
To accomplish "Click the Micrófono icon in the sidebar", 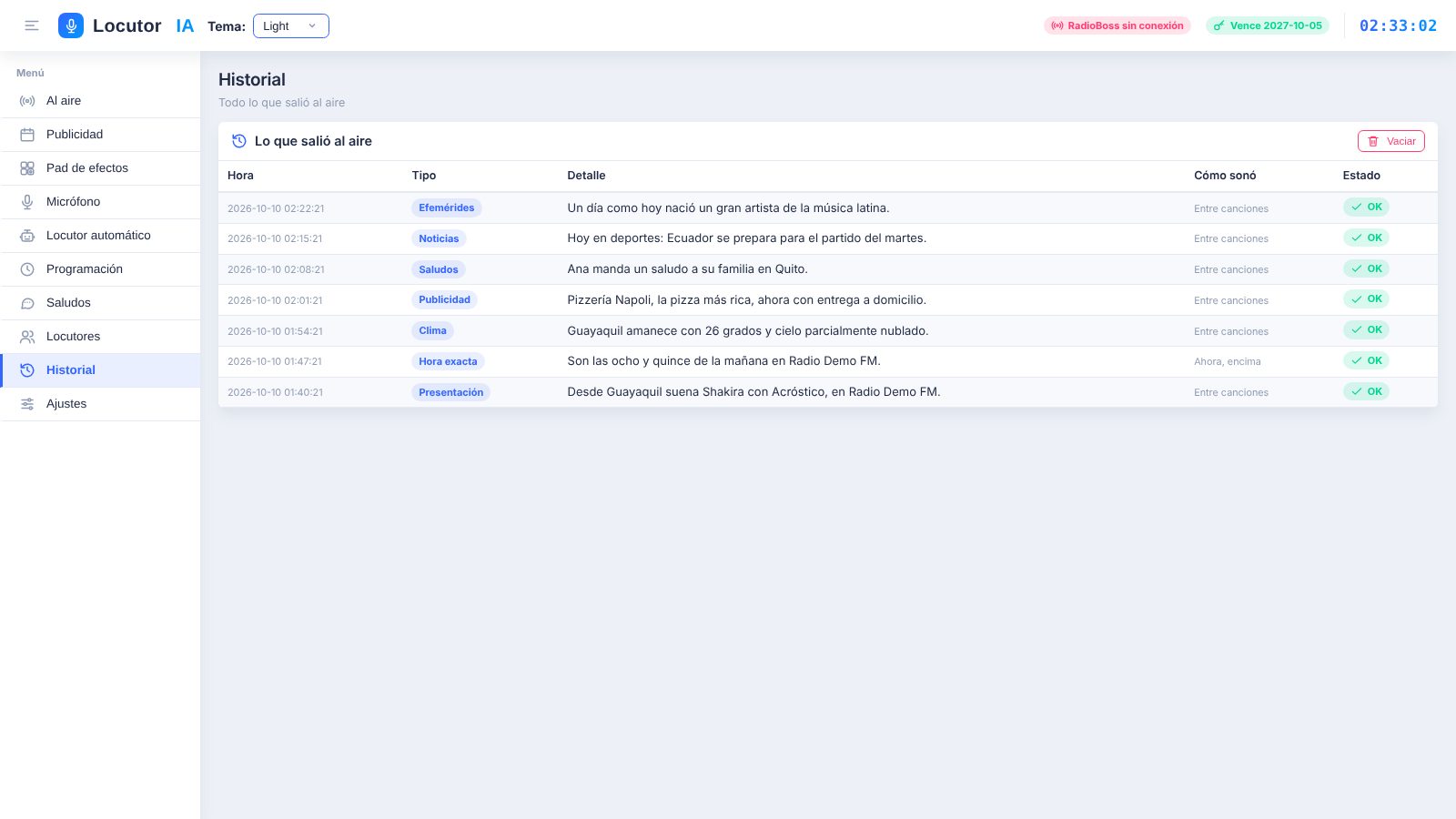I will [x=27, y=202].
